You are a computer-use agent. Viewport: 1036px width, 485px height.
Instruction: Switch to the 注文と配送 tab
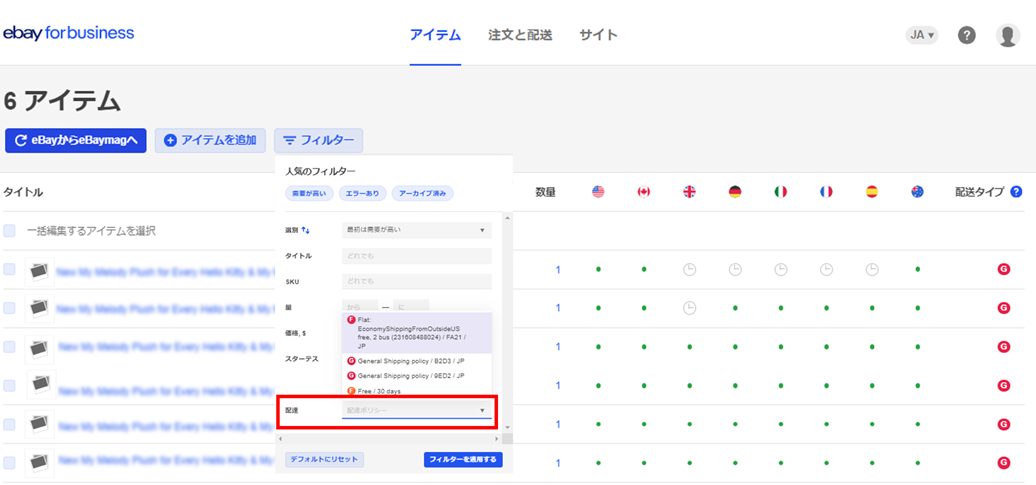[x=520, y=35]
